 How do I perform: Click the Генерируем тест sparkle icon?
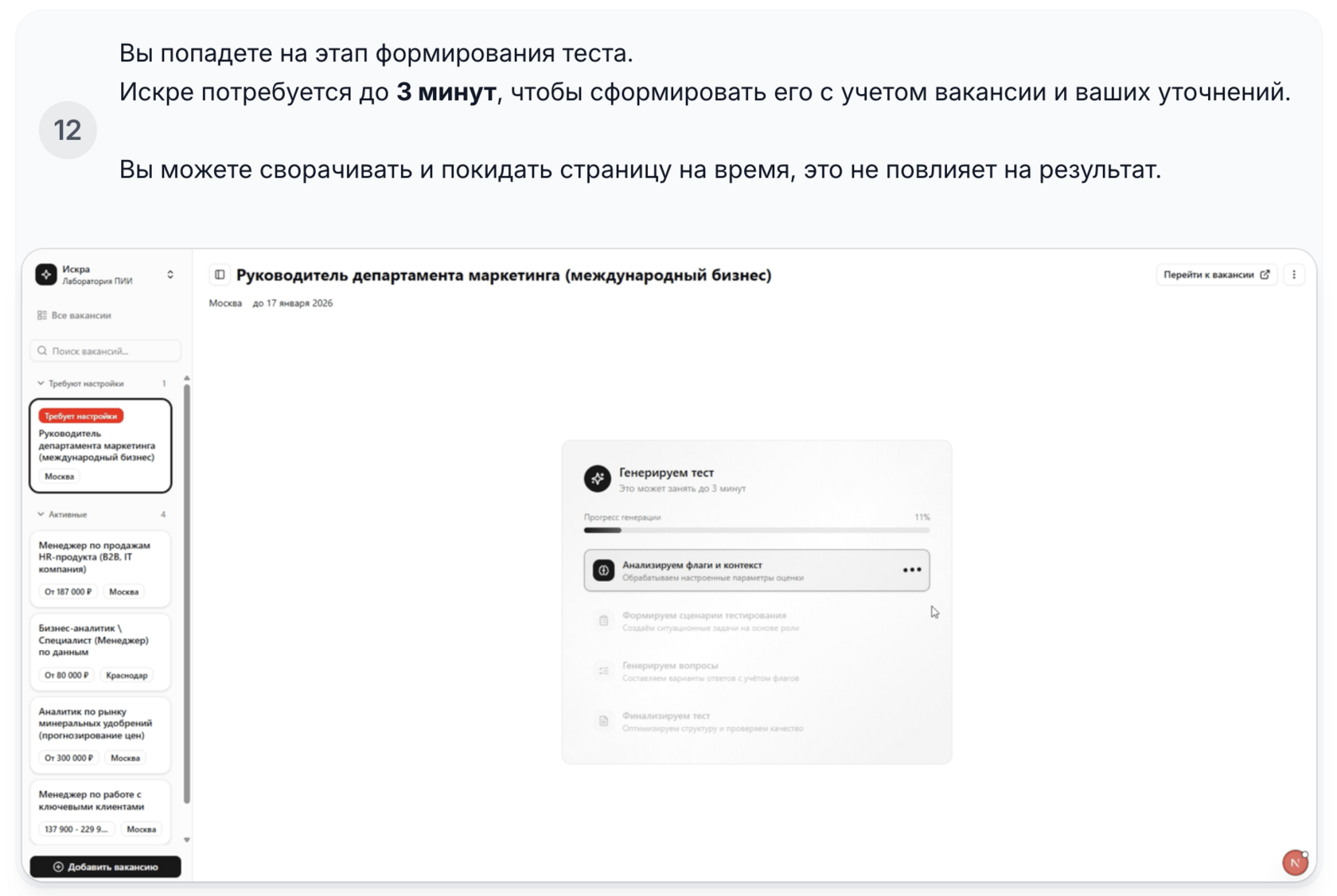(x=597, y=478)
